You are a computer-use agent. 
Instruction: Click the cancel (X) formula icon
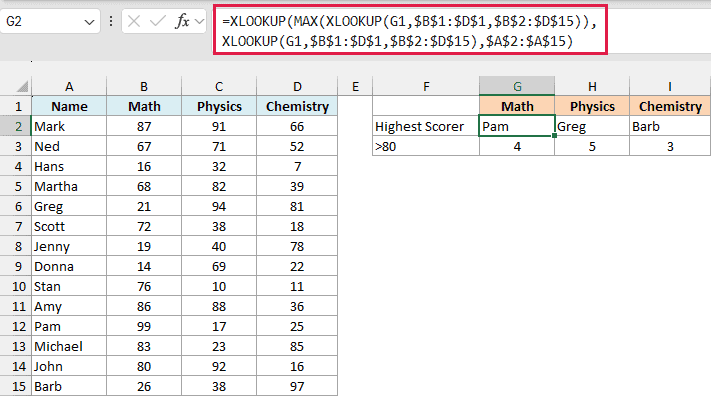(134, 21)
